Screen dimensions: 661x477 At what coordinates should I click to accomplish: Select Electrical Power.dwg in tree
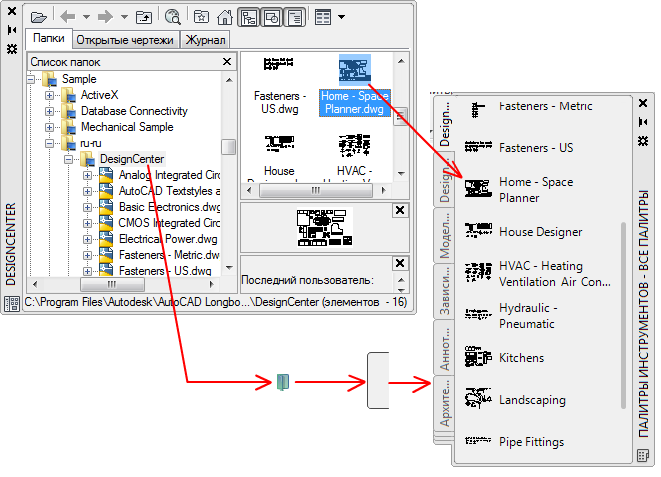(168, 239)
